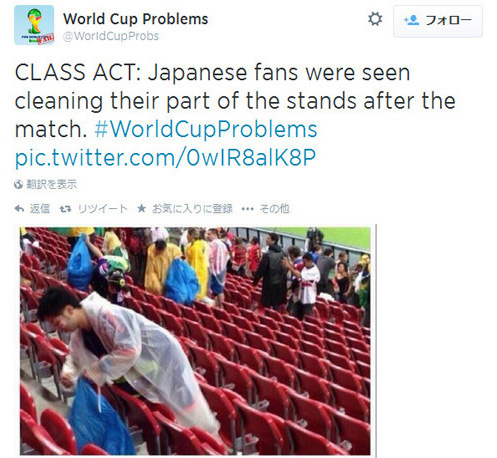The height and width of the screenshot is (458, 497).
Task: Select リツイート to retweet
Action: [103, 209]
